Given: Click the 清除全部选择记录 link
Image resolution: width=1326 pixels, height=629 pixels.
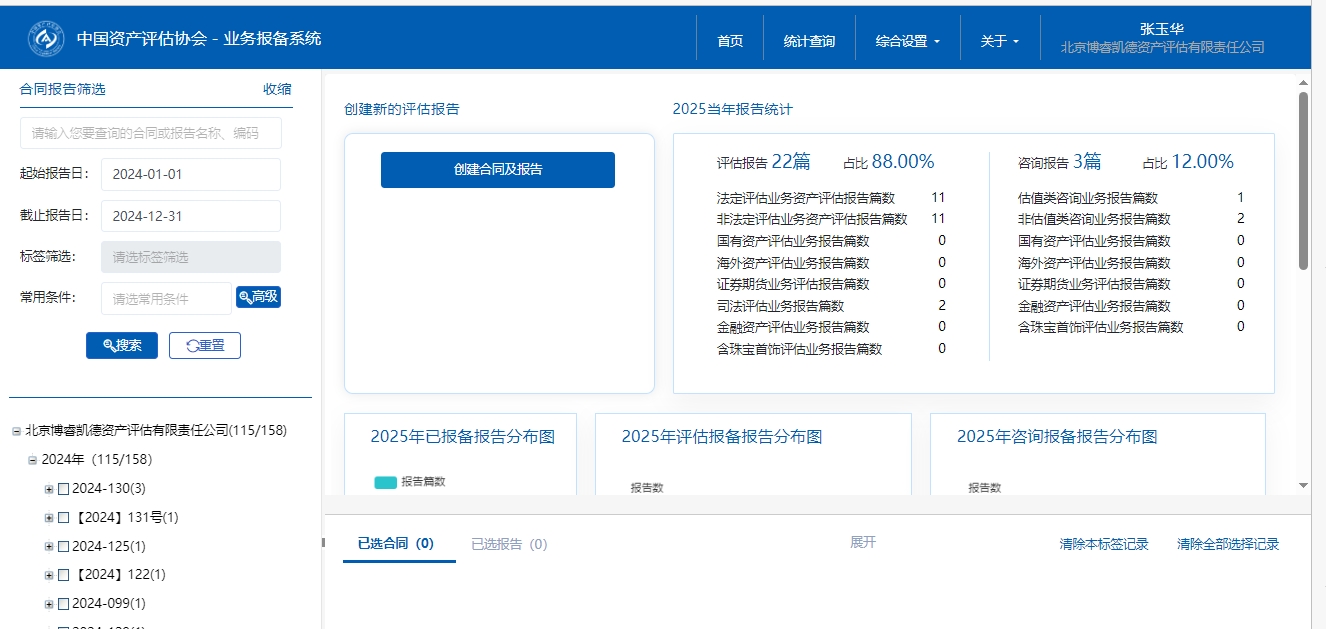Looking at the screenshot, I should pos(1227,544).
